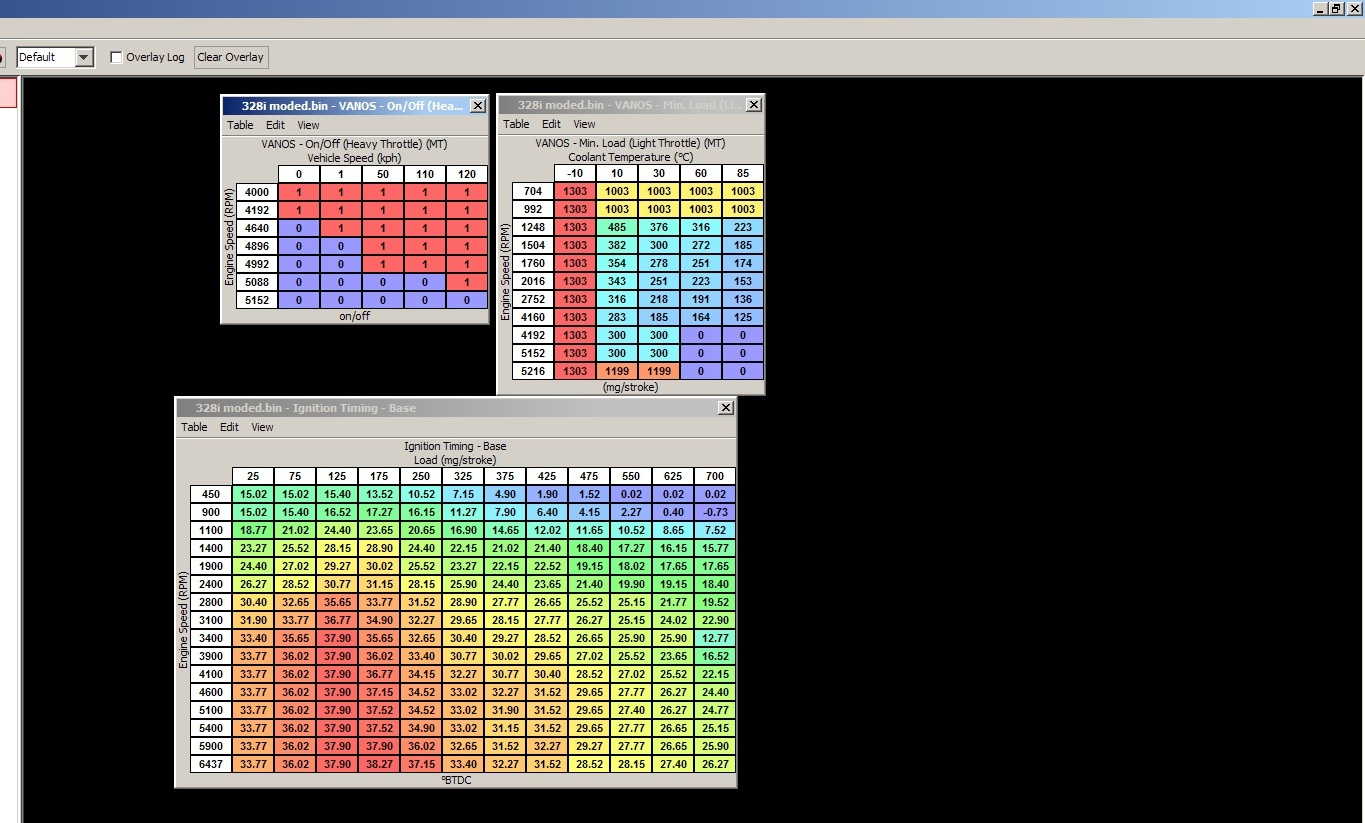Open View menu in VANOS On/Off window
The image size is (1365, 823).
pyautogui.click(x=308, y=125)
